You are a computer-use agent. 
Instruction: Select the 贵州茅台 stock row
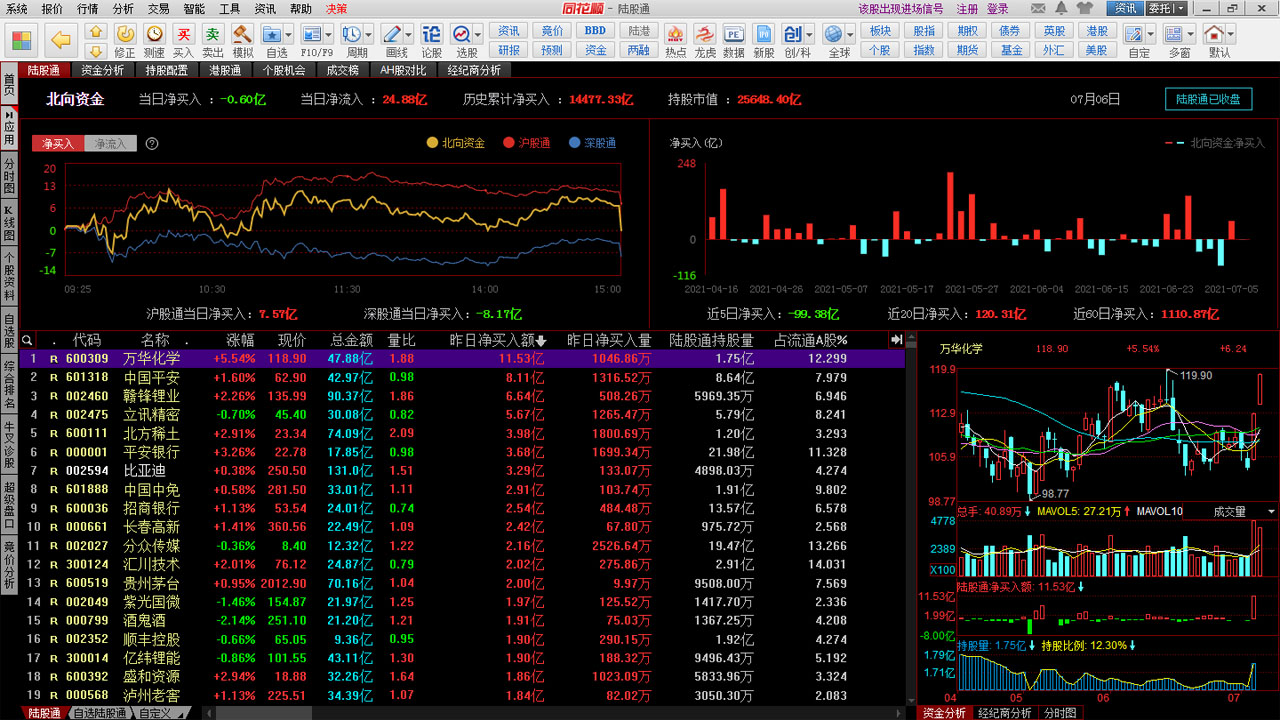pos(151,583)
